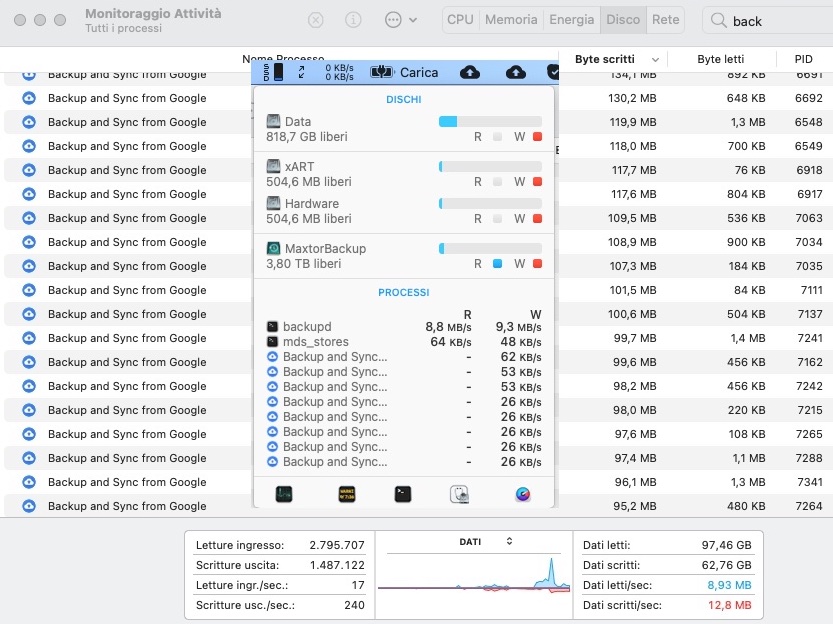Click the stop process X toolbar button
The image size is (833, 624).
pos(316,20)
